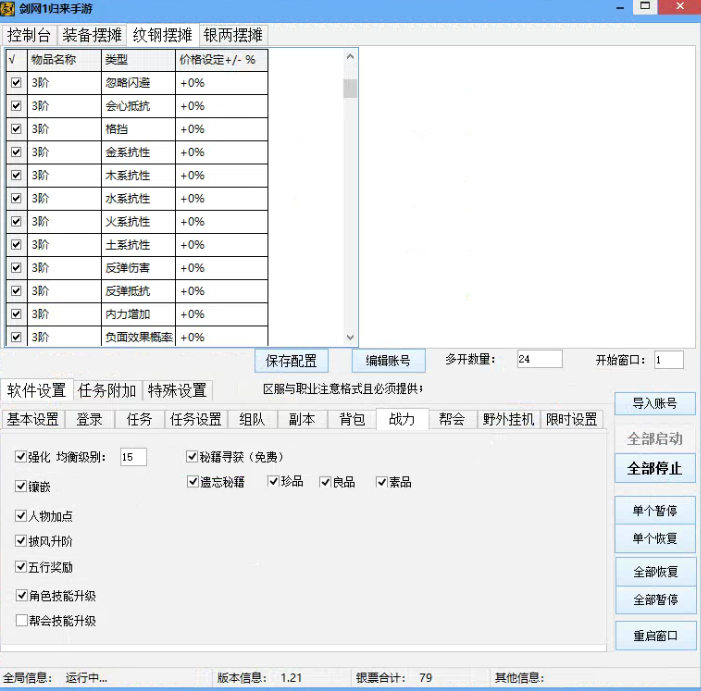The image size is (701, 691).
Task: Click the +0% price cell for 反弹伤害
Action: (x=222, y=268)
